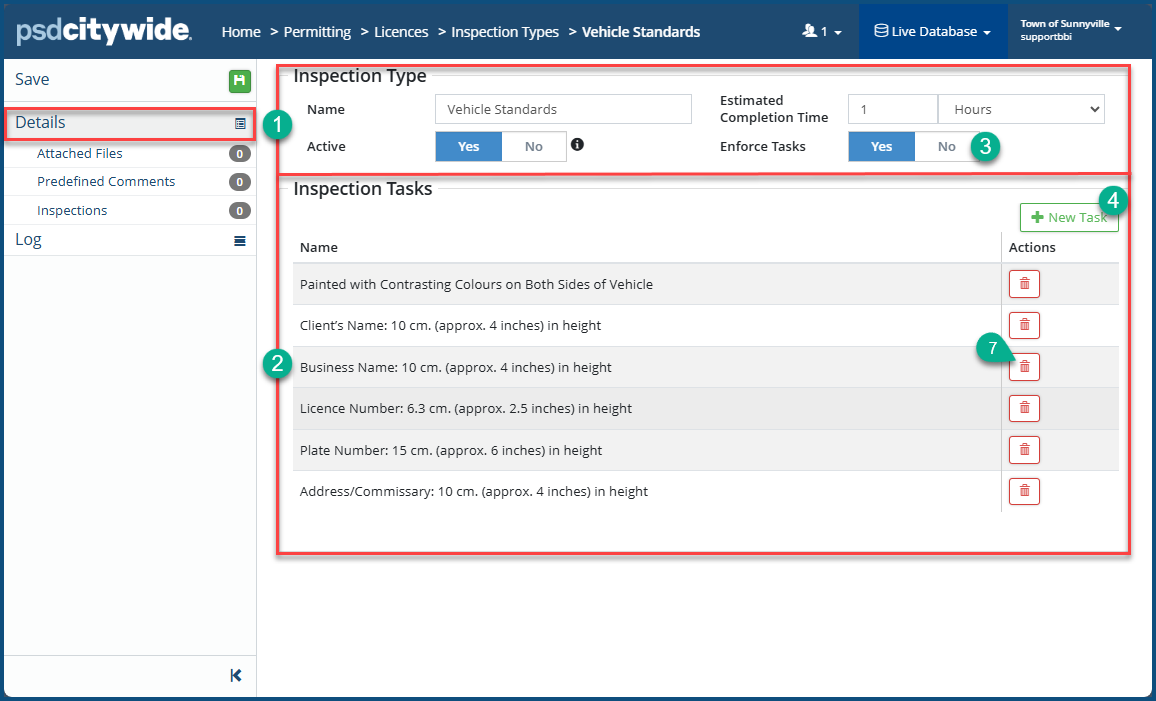Set Enforce Tasks to No
The height and width of the screenshot is (701, 1156).
click(x=945, y=147)
